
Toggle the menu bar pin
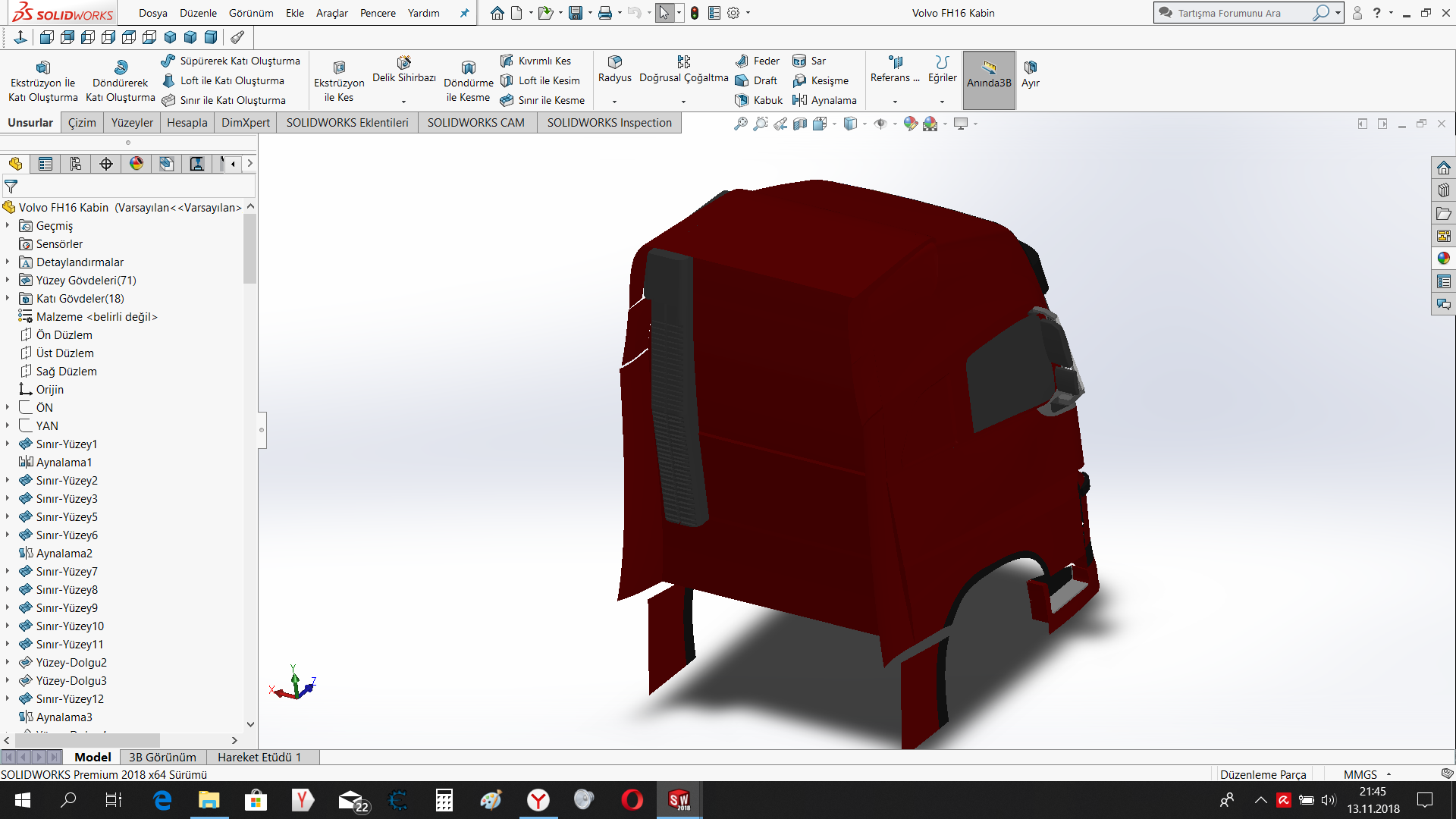[x=465, y=13]
